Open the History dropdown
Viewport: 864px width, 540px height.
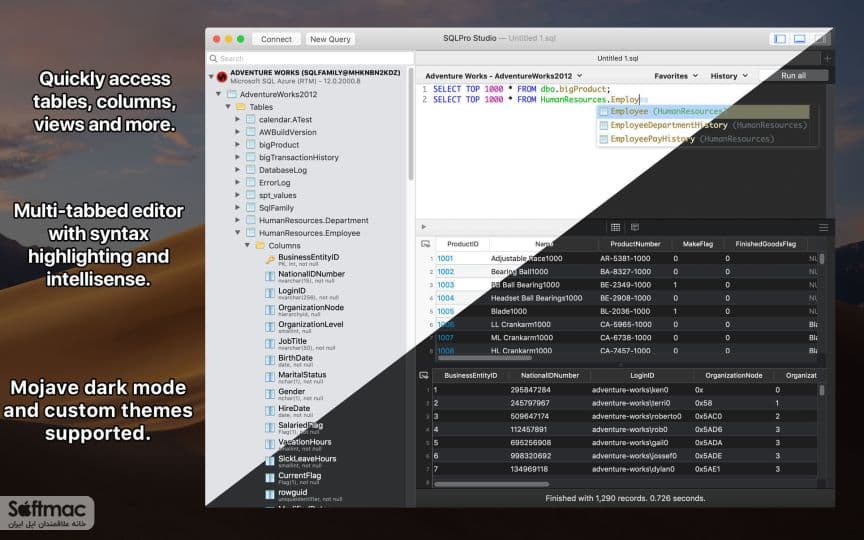point(729,75)
